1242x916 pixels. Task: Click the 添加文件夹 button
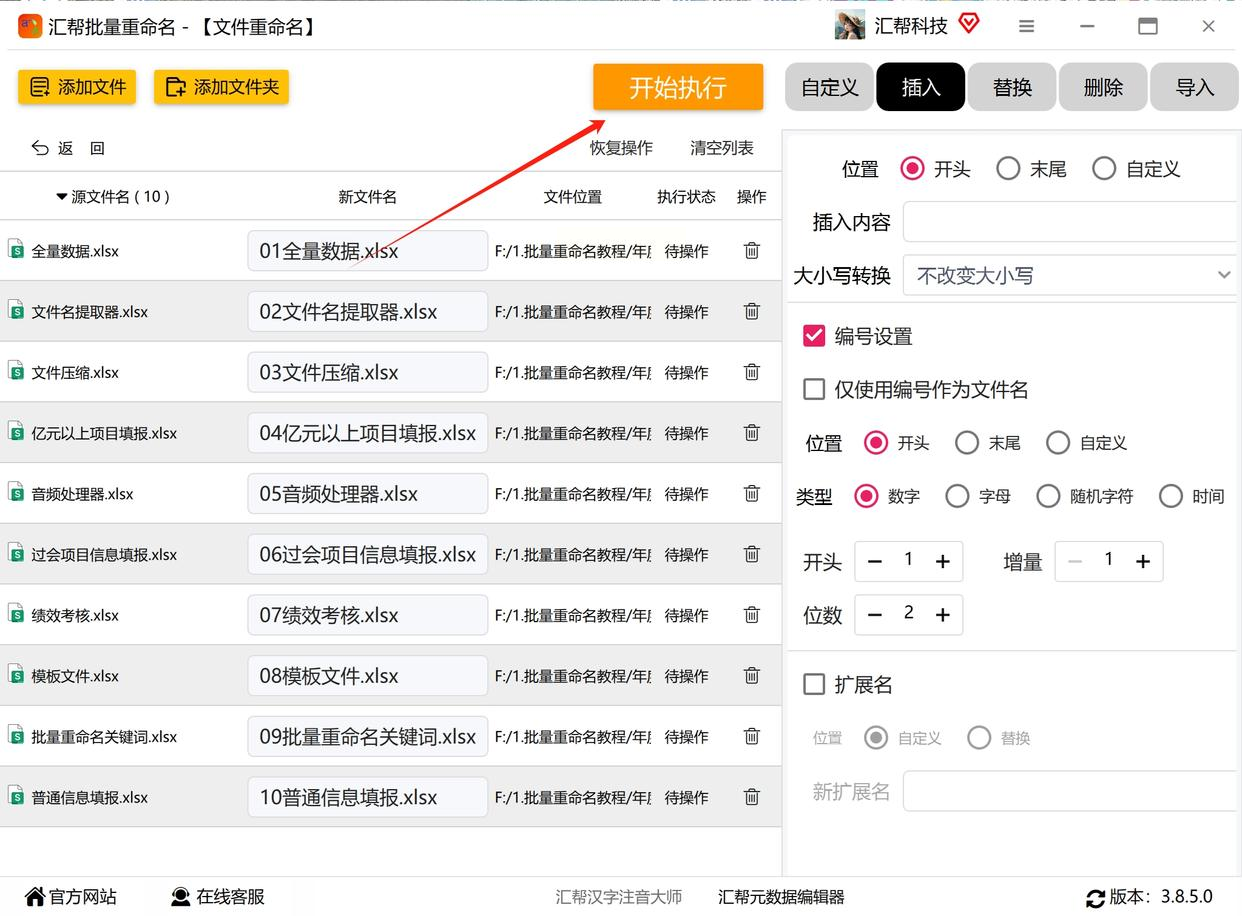point(221,87)
